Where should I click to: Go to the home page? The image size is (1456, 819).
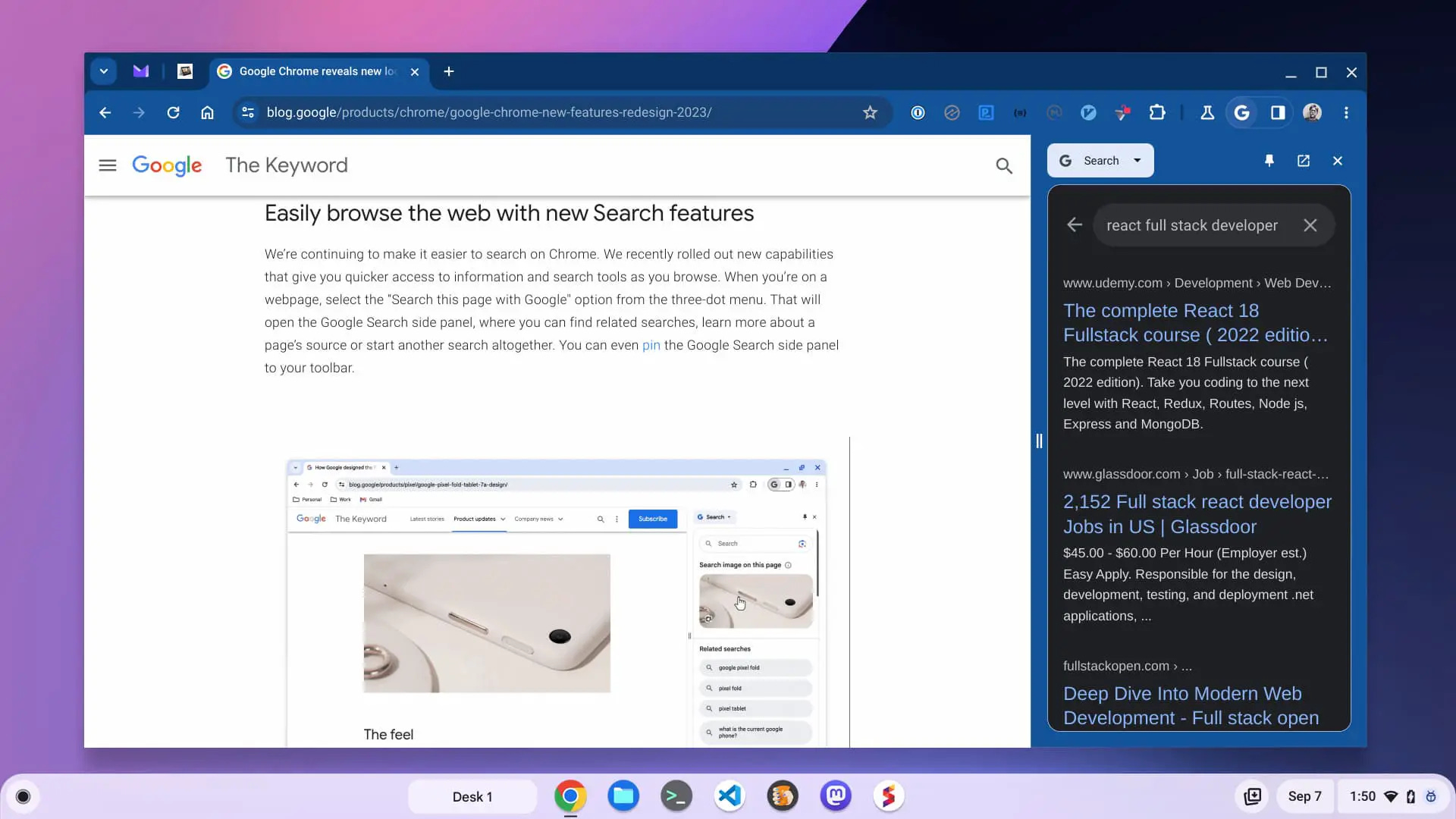pos(207,113)
